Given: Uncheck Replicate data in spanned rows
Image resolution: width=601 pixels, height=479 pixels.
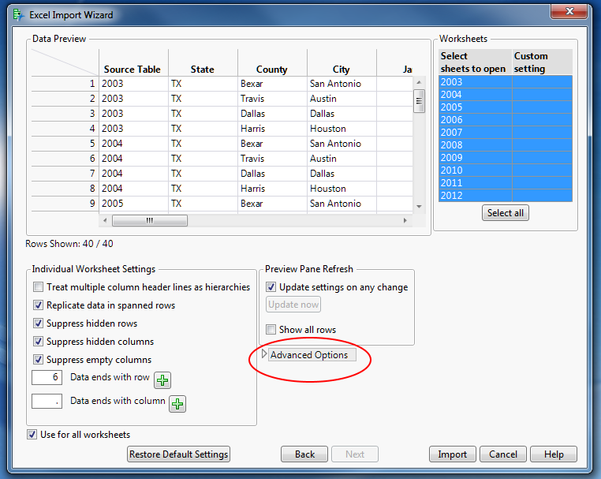Looking at the screenshot, I should [x=38, y=305].
